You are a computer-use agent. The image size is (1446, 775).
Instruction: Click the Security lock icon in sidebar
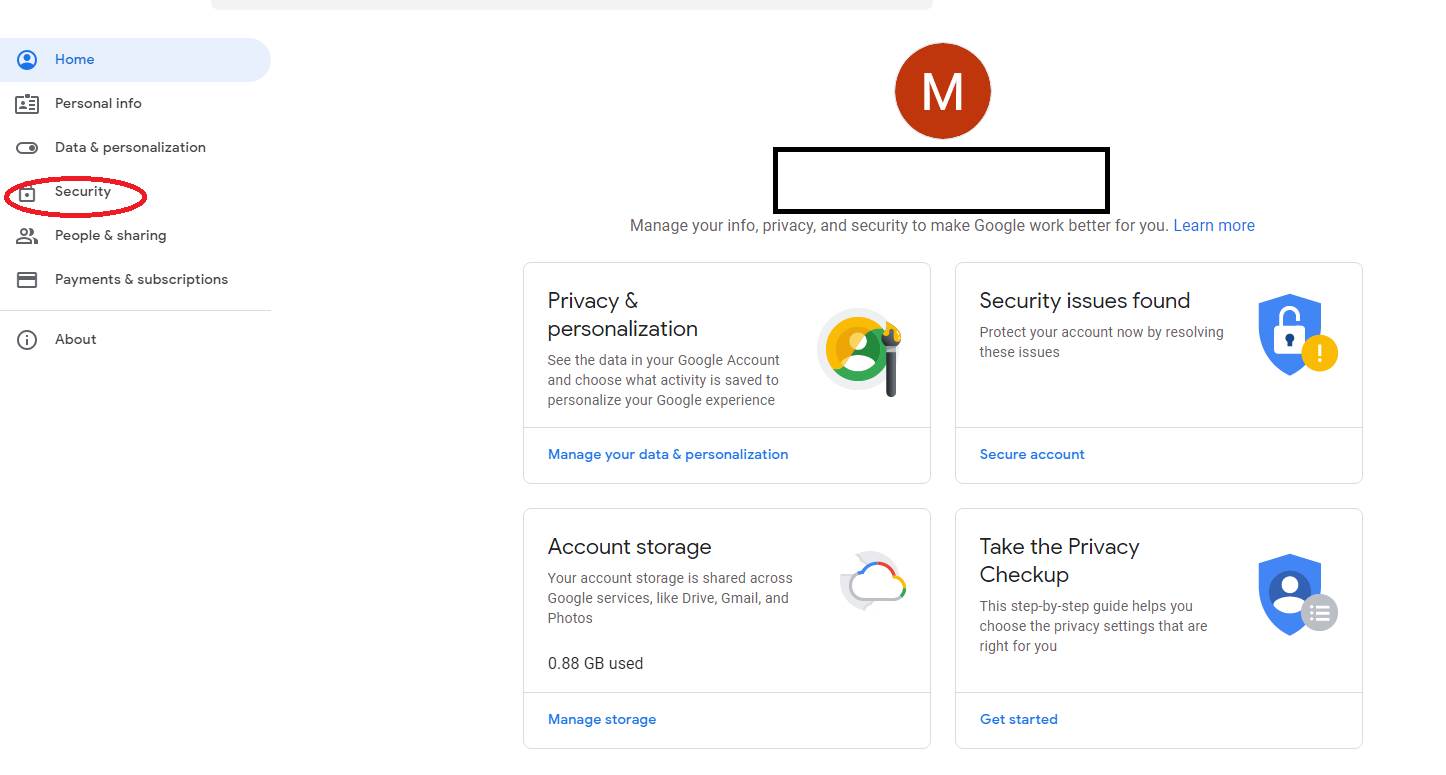pyautogui.click(x=27, y=192)
